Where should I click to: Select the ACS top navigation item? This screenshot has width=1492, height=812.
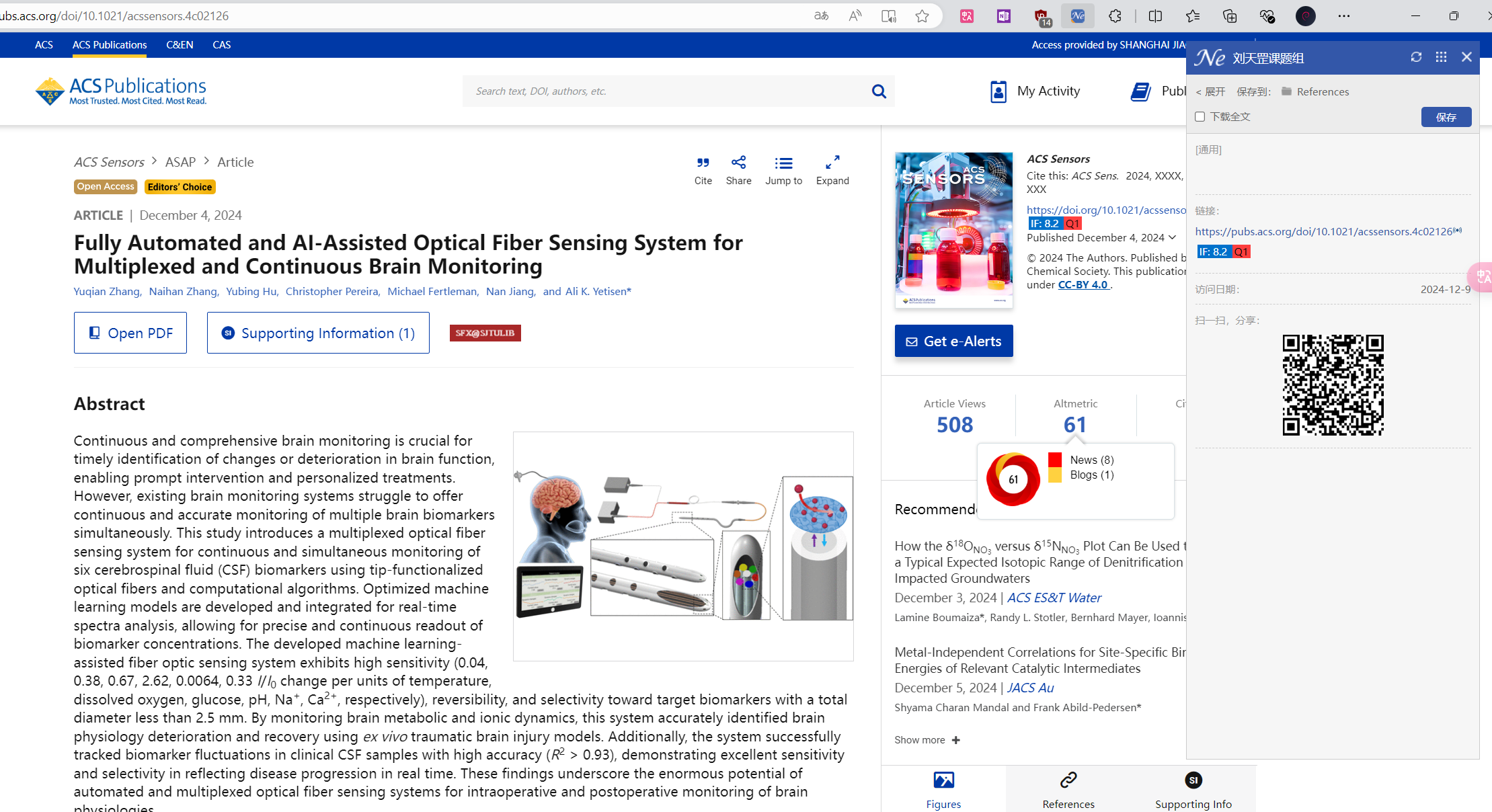point(44,45)
